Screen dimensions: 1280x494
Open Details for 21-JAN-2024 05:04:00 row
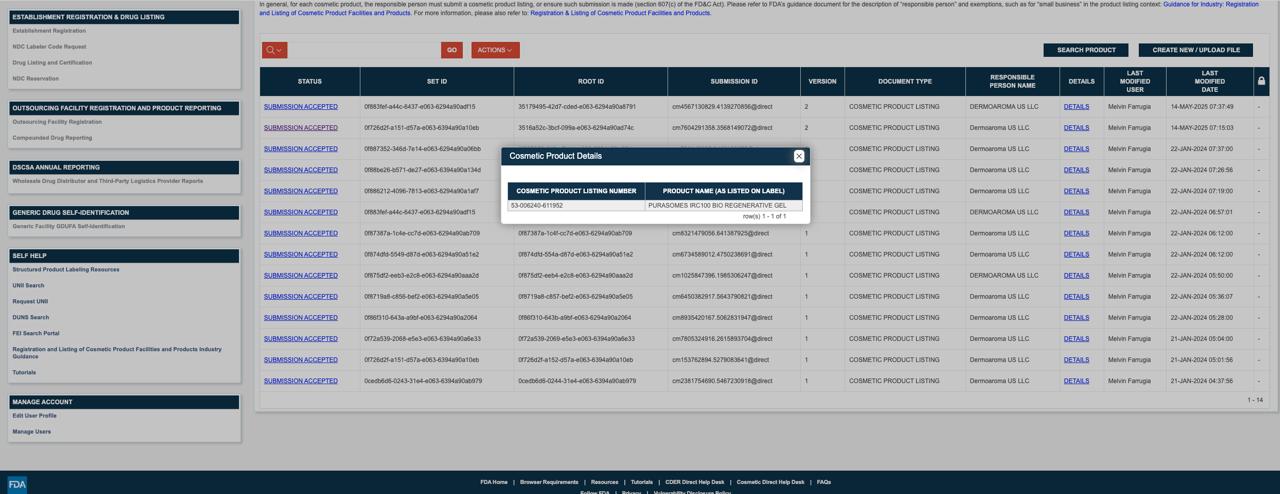(x=1076, y=339)
